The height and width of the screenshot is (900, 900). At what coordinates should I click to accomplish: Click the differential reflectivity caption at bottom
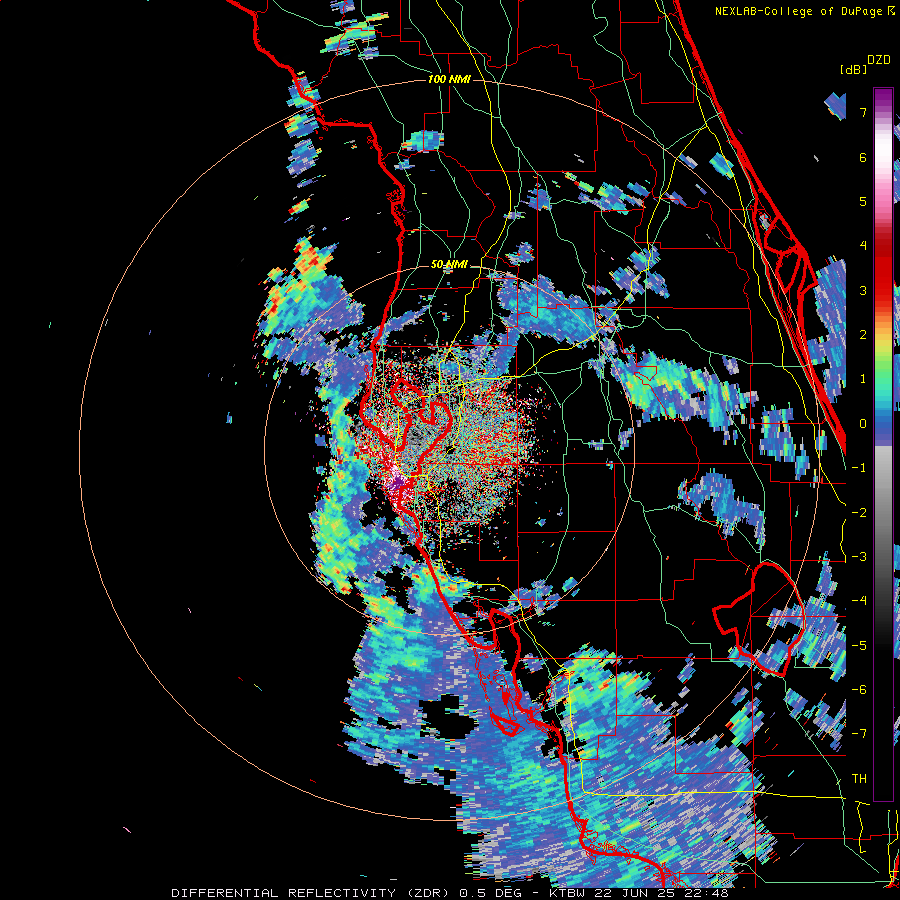click(x=449, y=893)
